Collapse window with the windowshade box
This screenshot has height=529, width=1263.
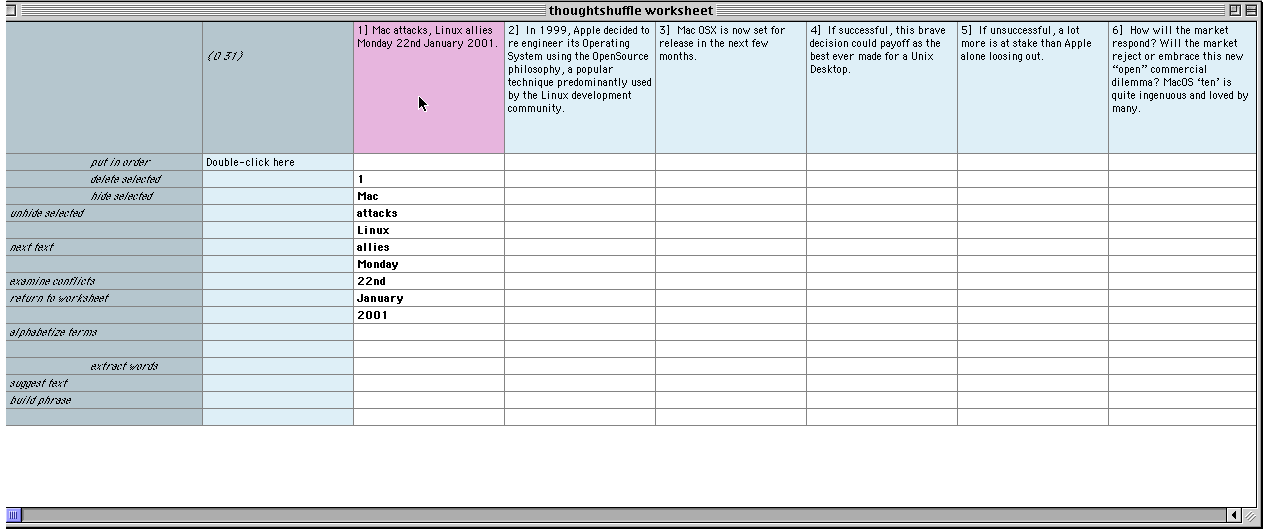pyautogui.click(x=1251, y=10)
